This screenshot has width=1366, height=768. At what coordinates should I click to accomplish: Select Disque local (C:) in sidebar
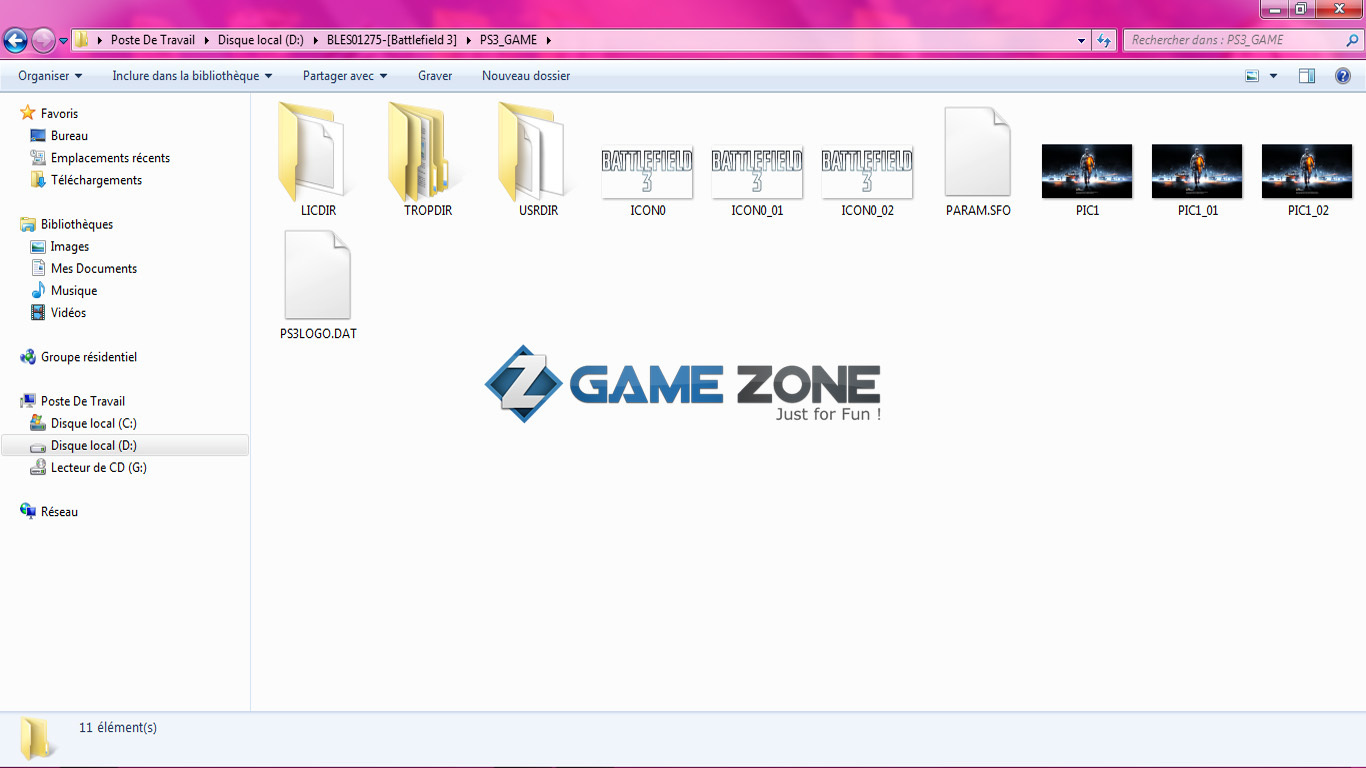[x=93, y=423]
